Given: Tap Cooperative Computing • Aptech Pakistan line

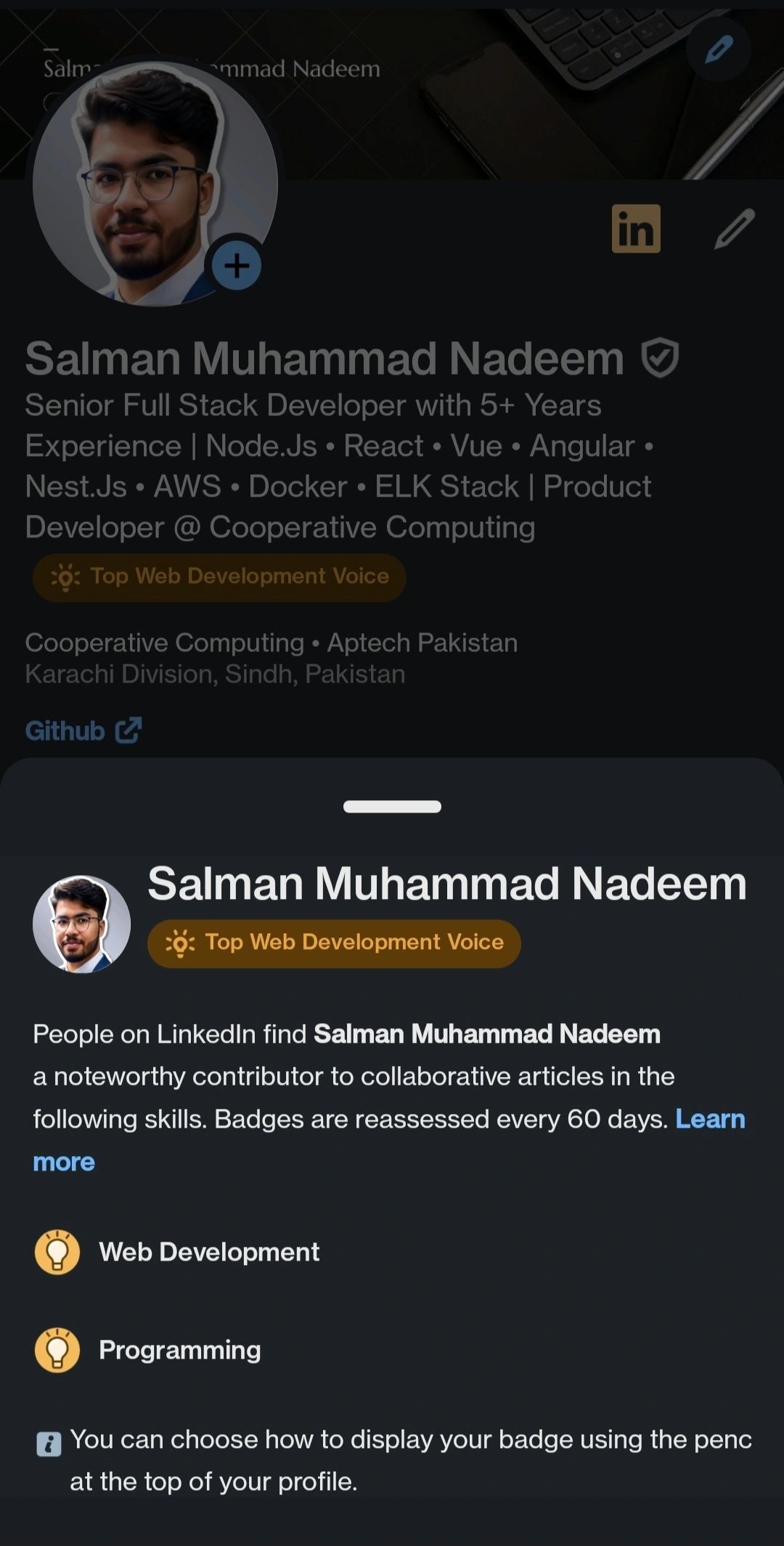Looking at the screenshot, I should click(271, 643).
